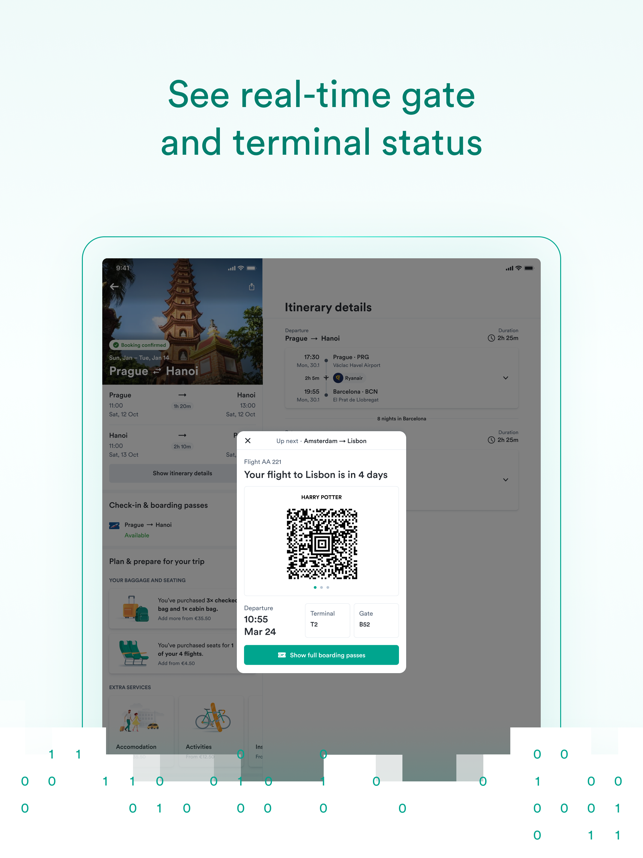Viewport: 643px width, 858px height.
Task: Tap the seats icon in seating card
Action: (x=134, y=653)
